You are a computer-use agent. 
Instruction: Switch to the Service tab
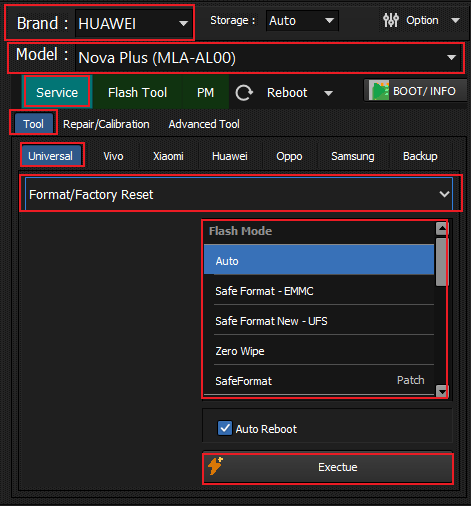pyautogui.click(x=57, y=92)
